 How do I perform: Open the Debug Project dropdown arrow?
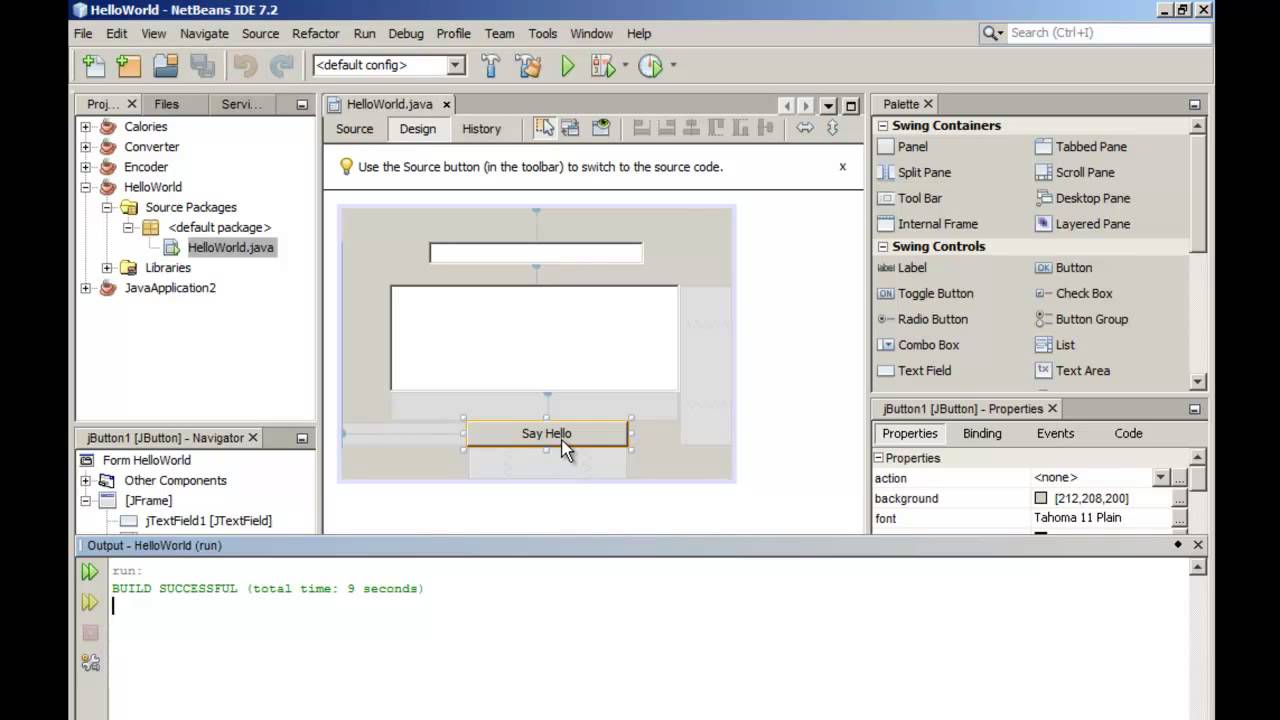(625, 66)
